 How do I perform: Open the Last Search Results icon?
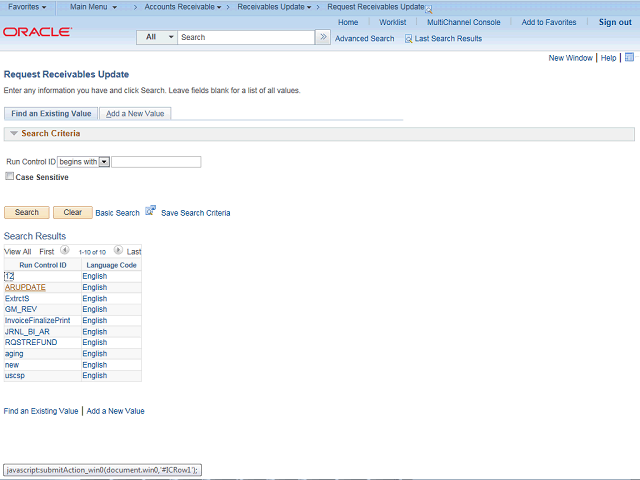[x=408, y=39]
